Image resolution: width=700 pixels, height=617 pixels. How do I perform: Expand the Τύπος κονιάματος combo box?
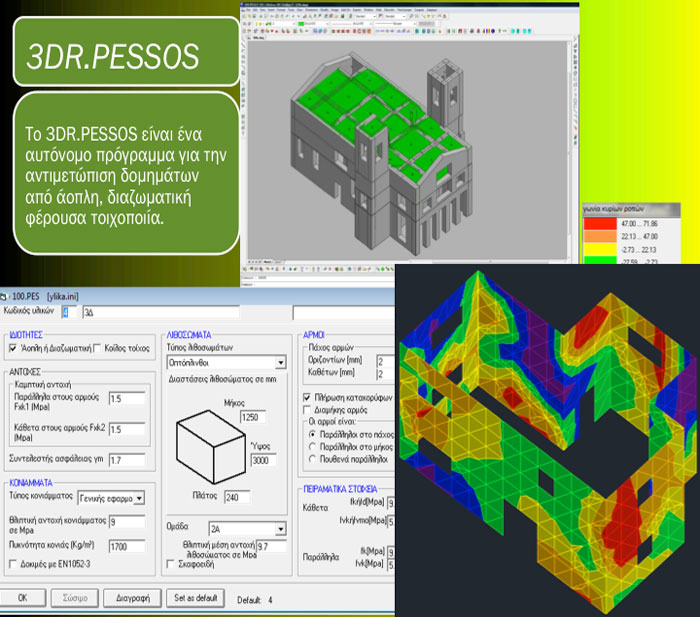(139, 498)
